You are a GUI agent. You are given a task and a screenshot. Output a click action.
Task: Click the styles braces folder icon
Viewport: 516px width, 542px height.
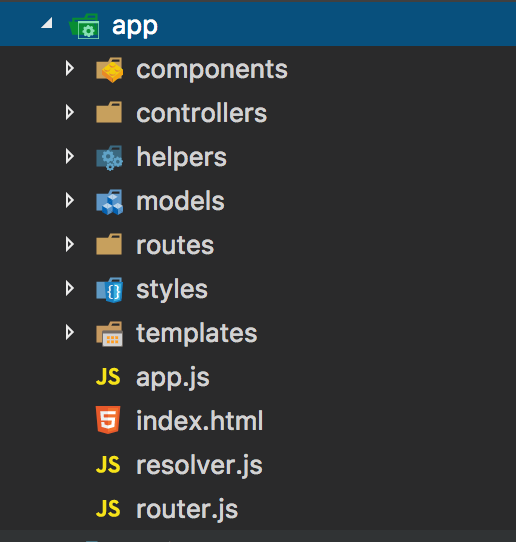tap(110, 290)
